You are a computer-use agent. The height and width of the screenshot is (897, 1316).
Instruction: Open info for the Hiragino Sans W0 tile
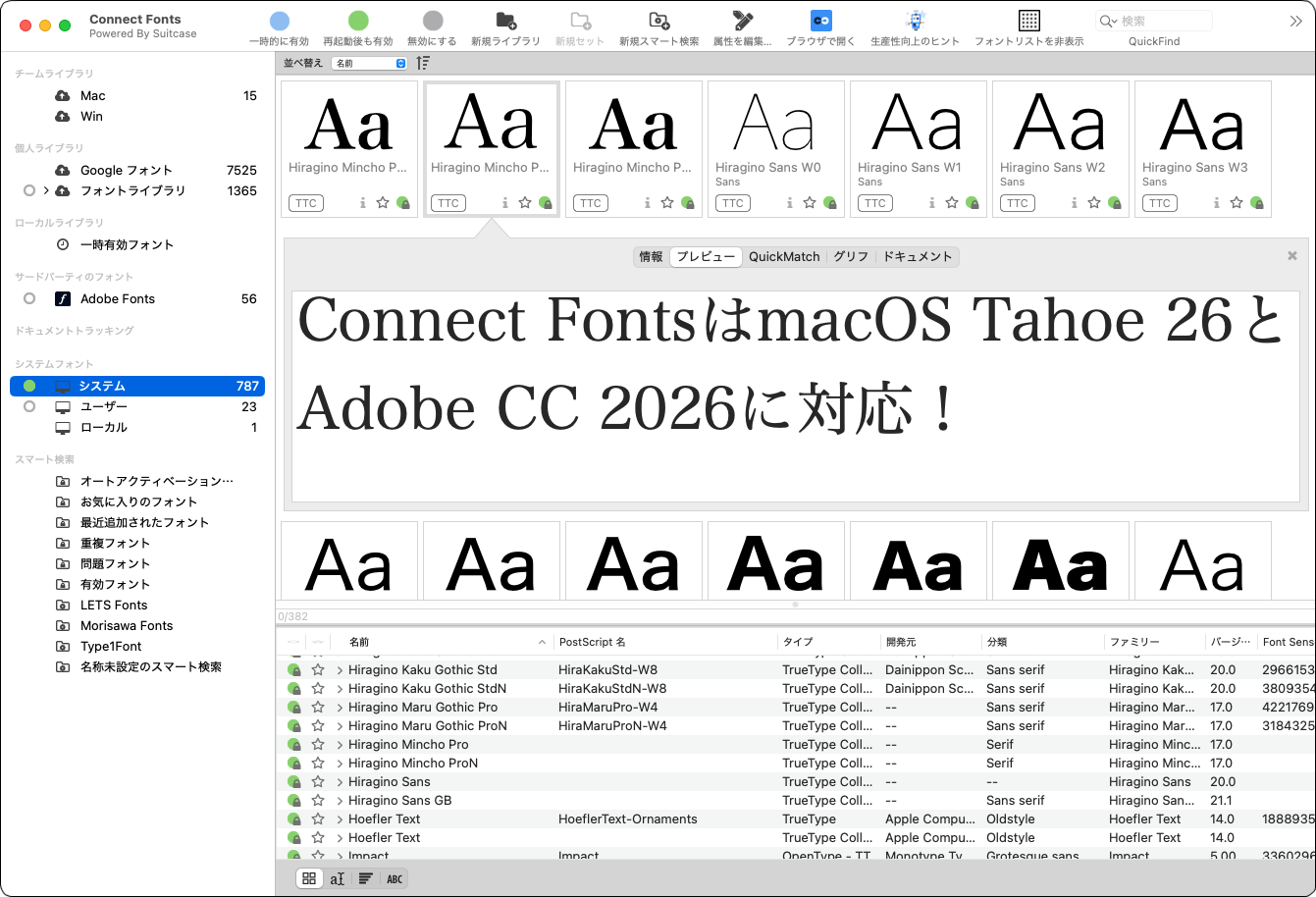click(790, 203)
